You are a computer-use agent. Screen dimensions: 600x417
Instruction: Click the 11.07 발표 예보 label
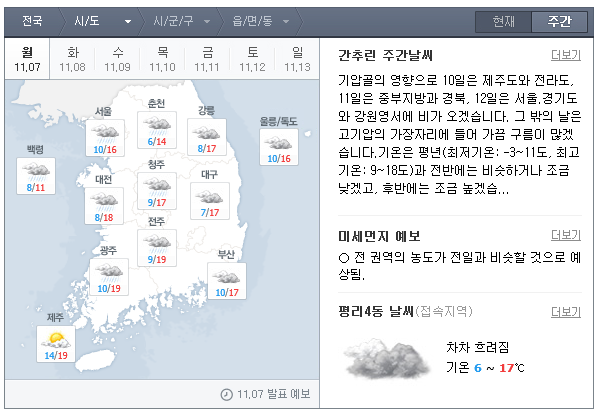[274, 394]
